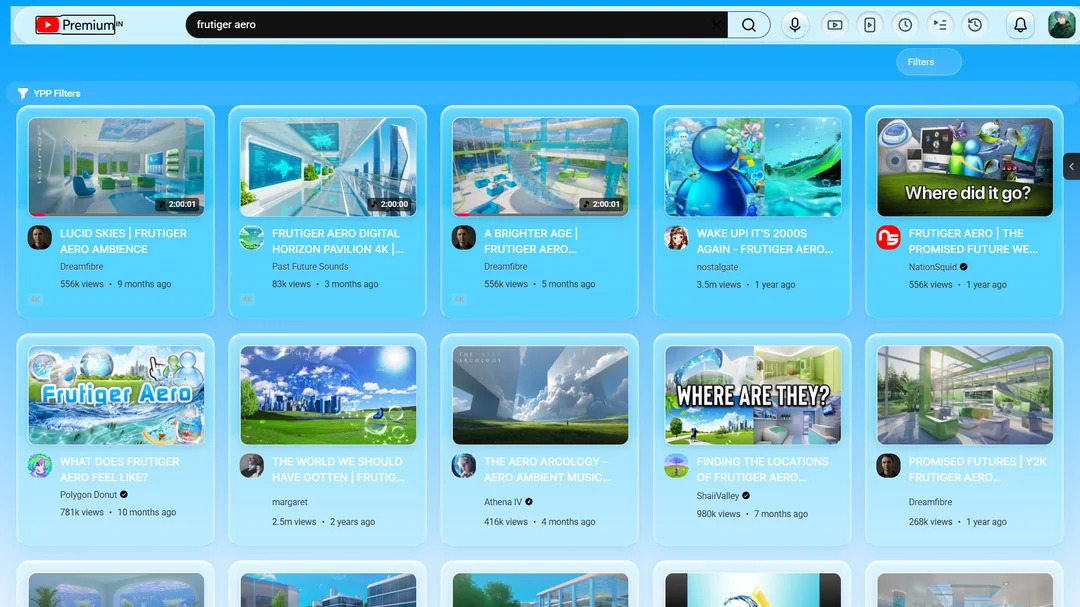Click Past Future Sounds channel avatar
This screenshot has height=607, width=1080.
(x=251, y=238)
